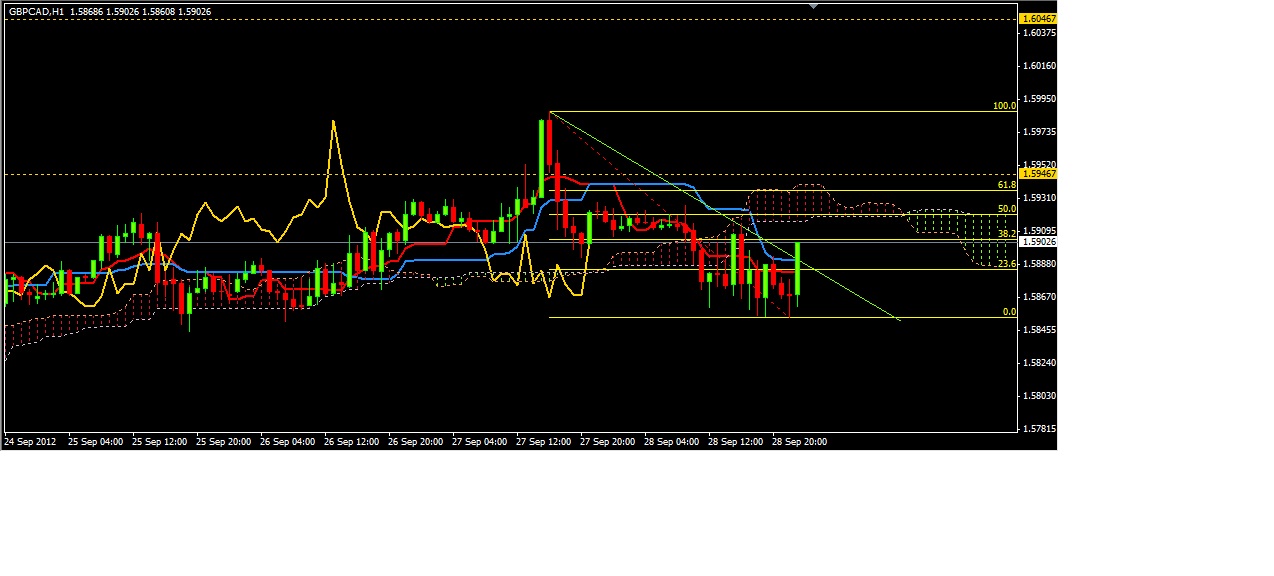This screenshot has height=576, width=1274.
Task: Click the current price tag 1.59026
Action: [1038, 242]
